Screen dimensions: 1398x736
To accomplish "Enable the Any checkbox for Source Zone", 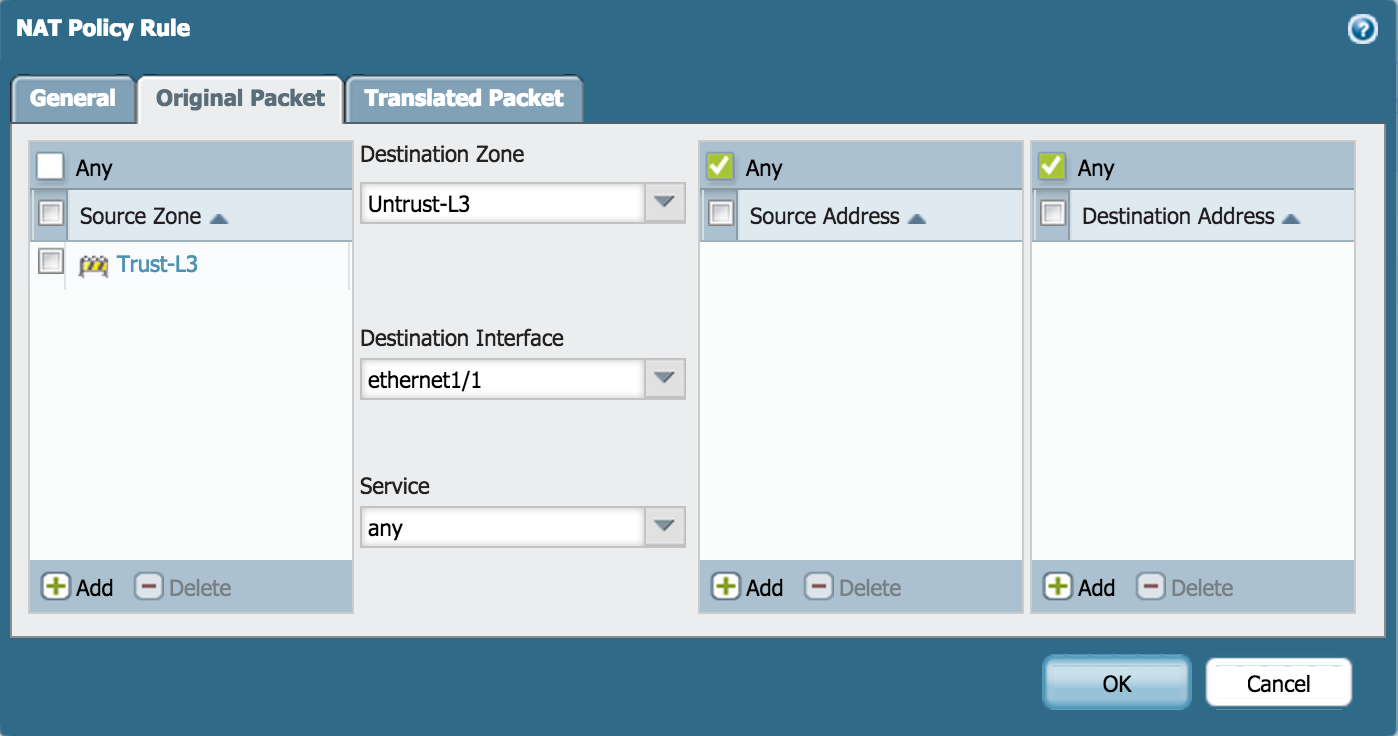I will pos(50,166).
